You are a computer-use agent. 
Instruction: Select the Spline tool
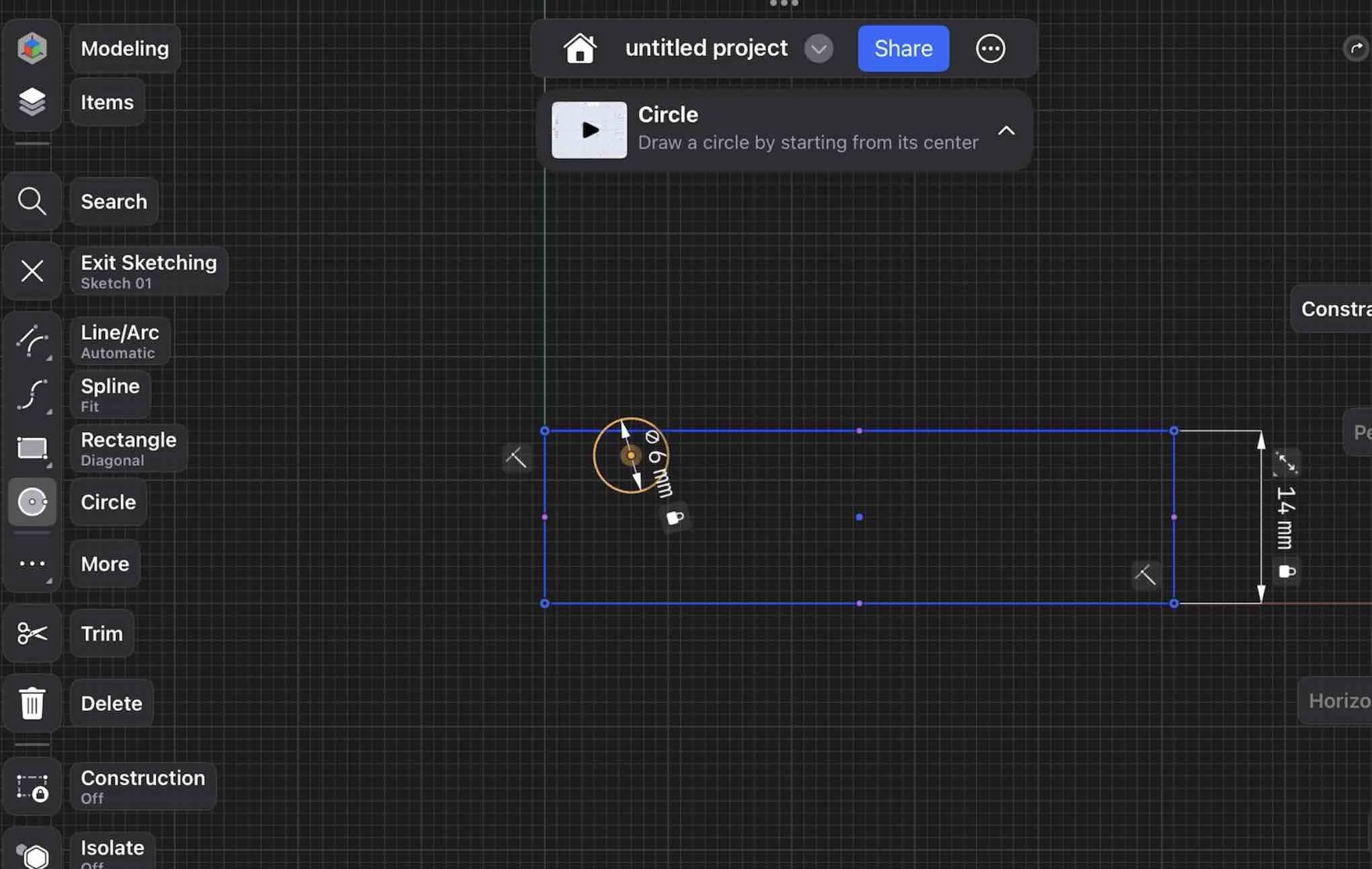[x=32, y=394]
